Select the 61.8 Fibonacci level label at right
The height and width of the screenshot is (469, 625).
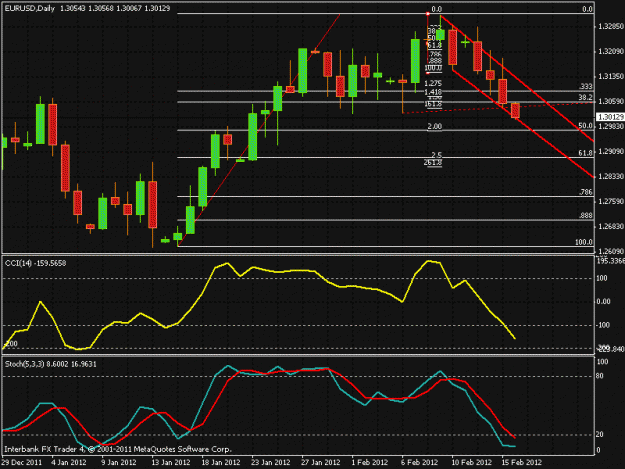[x=586, y=153]
